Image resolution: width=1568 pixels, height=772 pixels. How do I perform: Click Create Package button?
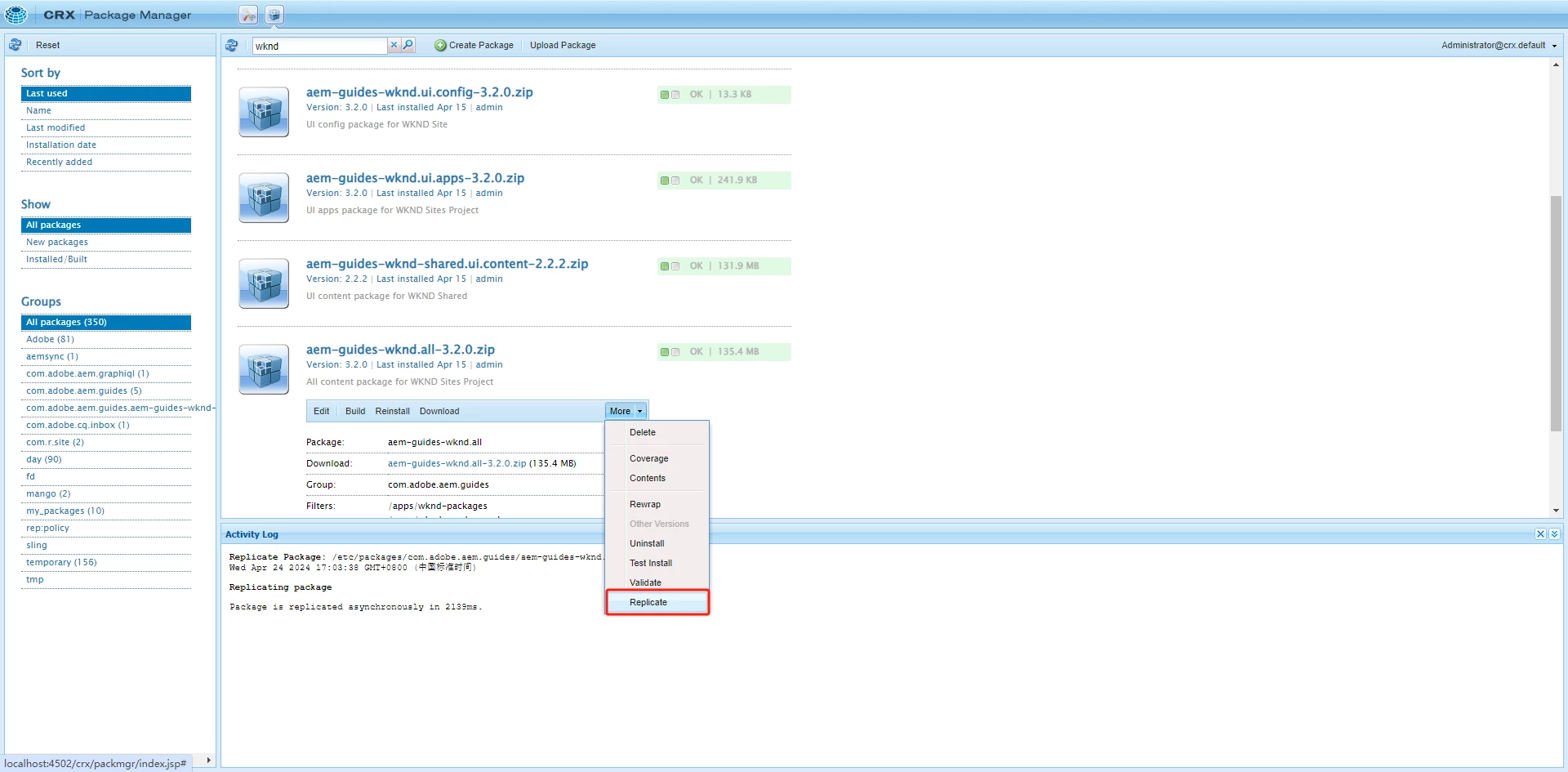tap(474, 45)
